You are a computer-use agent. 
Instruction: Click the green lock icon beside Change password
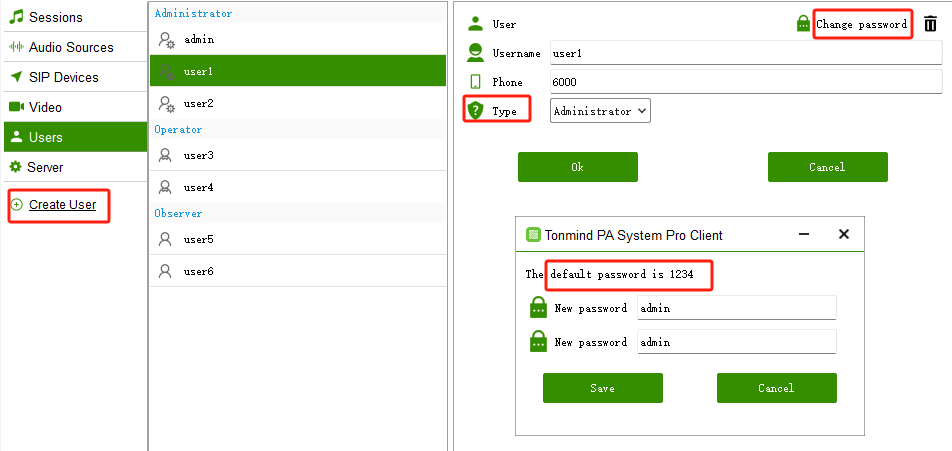pos(803,24)
